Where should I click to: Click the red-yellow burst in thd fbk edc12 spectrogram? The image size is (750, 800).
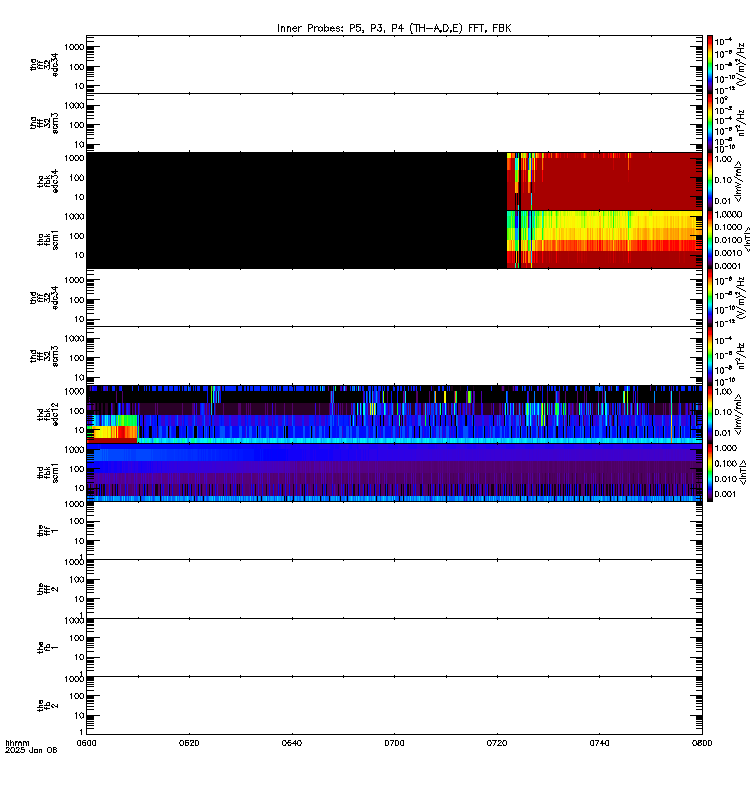click(112, 432)
